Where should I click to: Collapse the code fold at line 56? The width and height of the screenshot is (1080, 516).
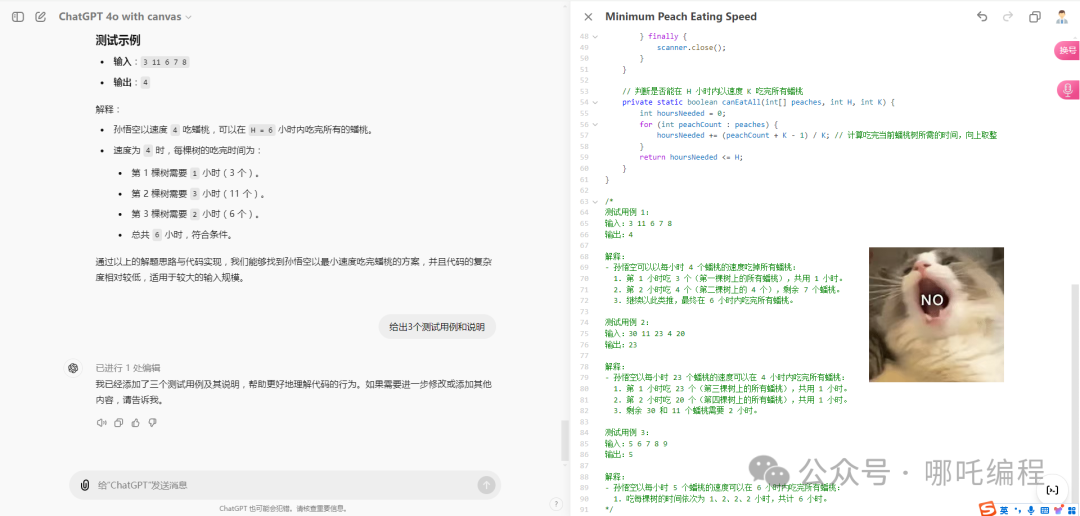[x=594, y=124]
